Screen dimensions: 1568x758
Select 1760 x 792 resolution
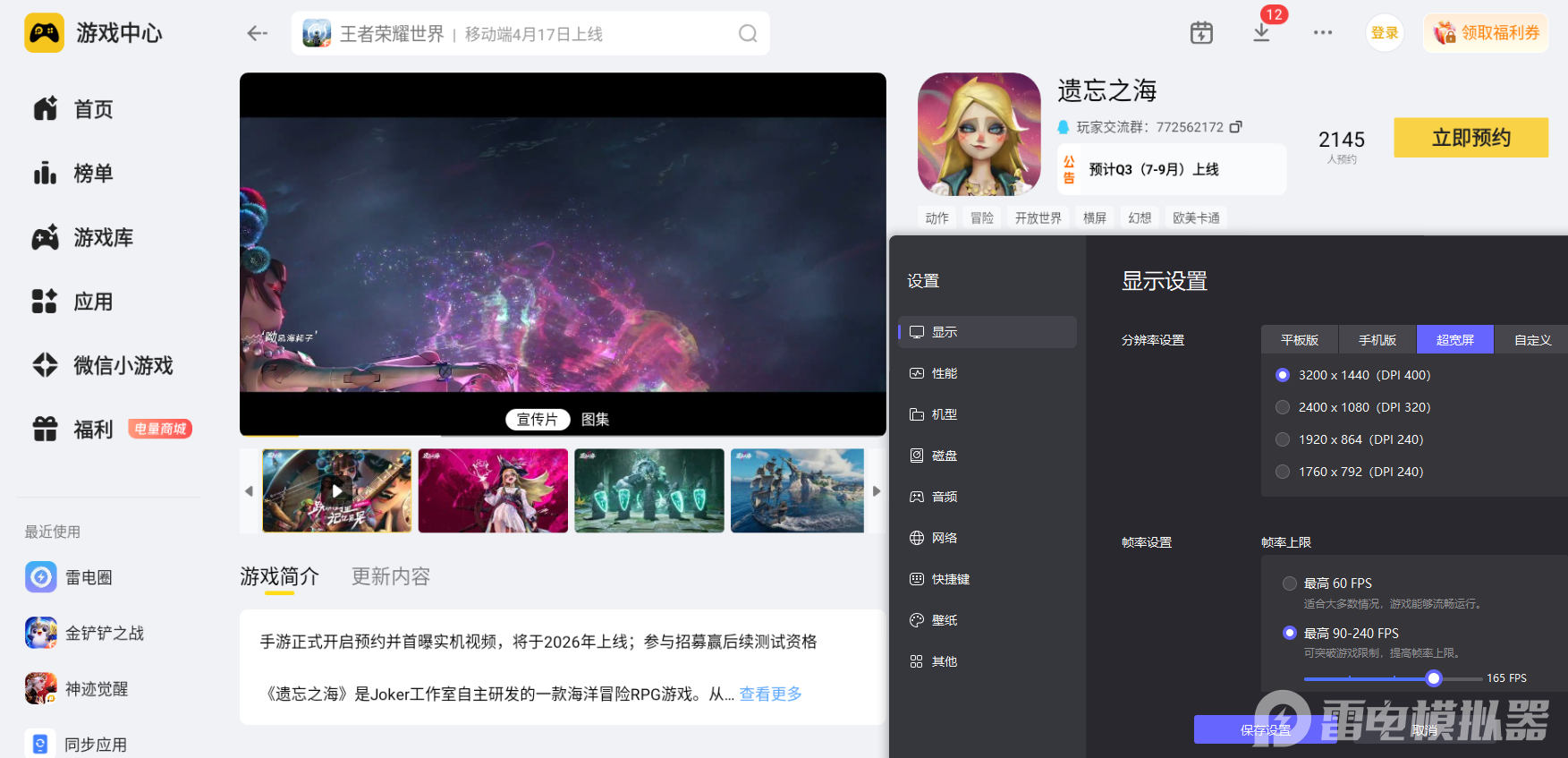pyautogui.click(x=1283, y=472)
